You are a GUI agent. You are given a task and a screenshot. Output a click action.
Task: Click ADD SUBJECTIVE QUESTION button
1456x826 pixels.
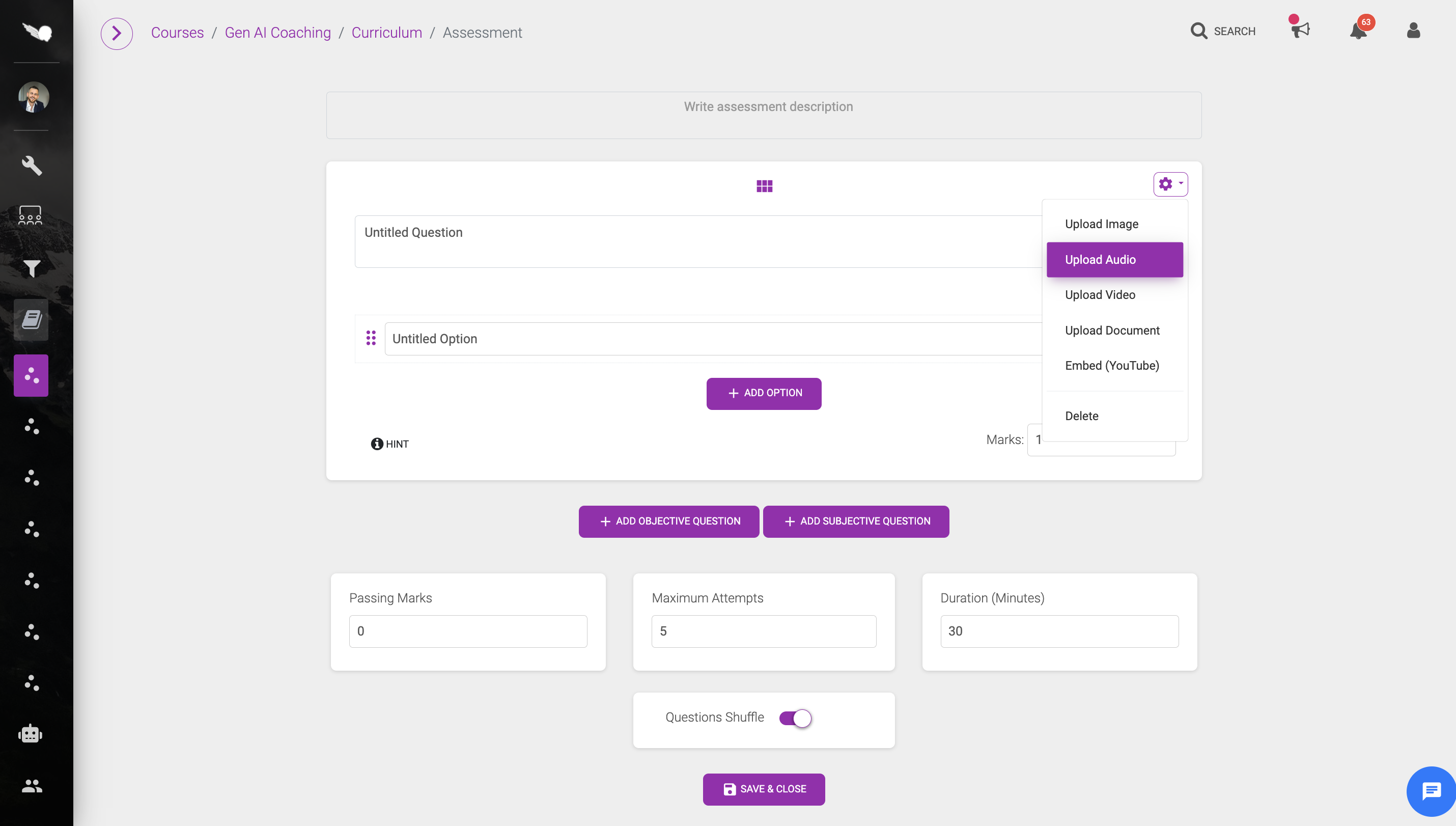click(x=856, y=521)
